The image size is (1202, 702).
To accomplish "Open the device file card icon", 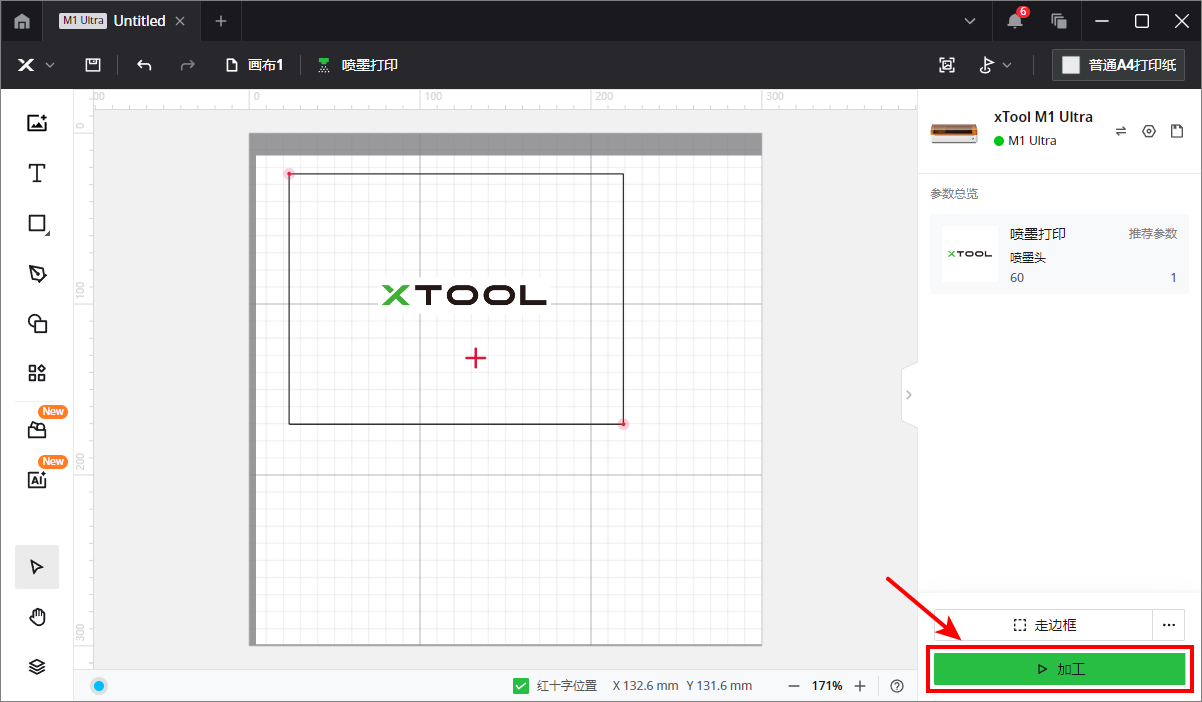I will 1177,131.
